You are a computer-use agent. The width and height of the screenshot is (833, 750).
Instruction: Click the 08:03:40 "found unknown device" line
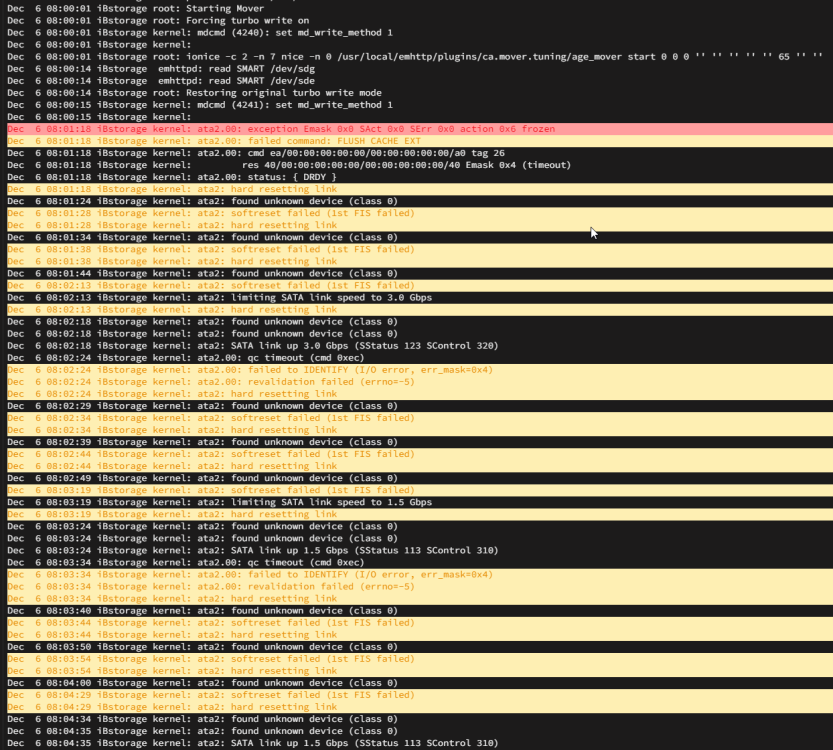tap(420, 611)
